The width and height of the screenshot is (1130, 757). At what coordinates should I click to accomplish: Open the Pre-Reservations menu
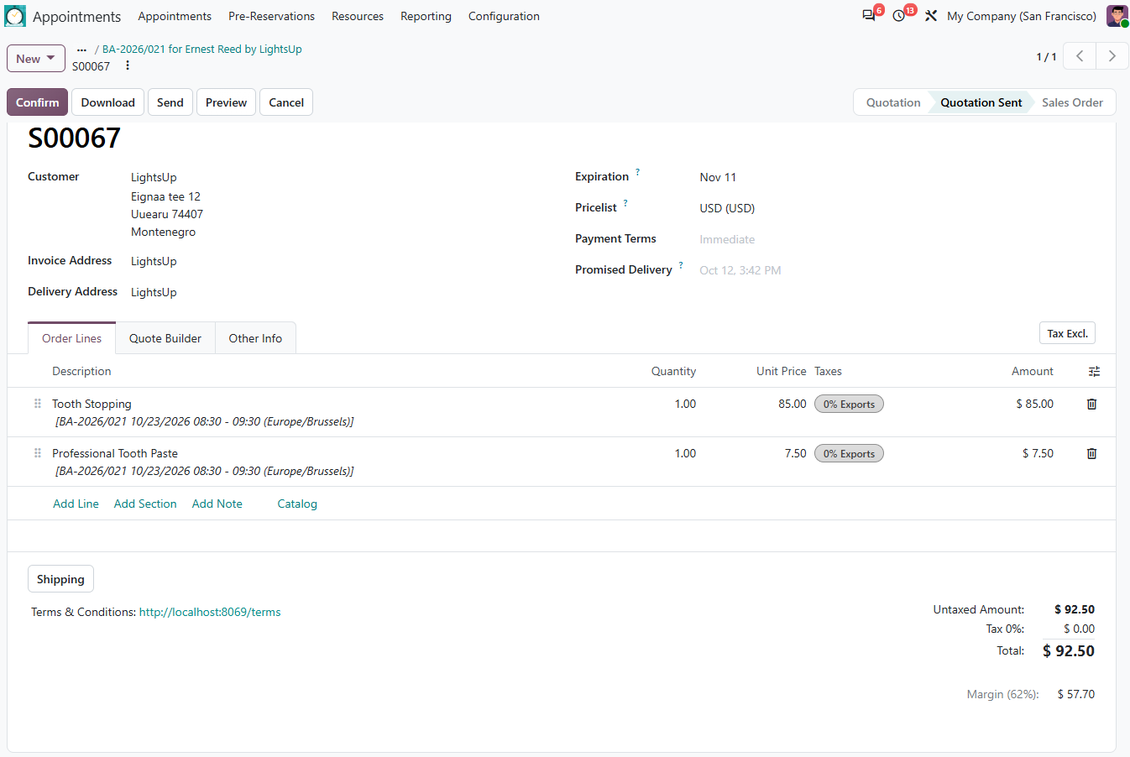pos(272,16)
